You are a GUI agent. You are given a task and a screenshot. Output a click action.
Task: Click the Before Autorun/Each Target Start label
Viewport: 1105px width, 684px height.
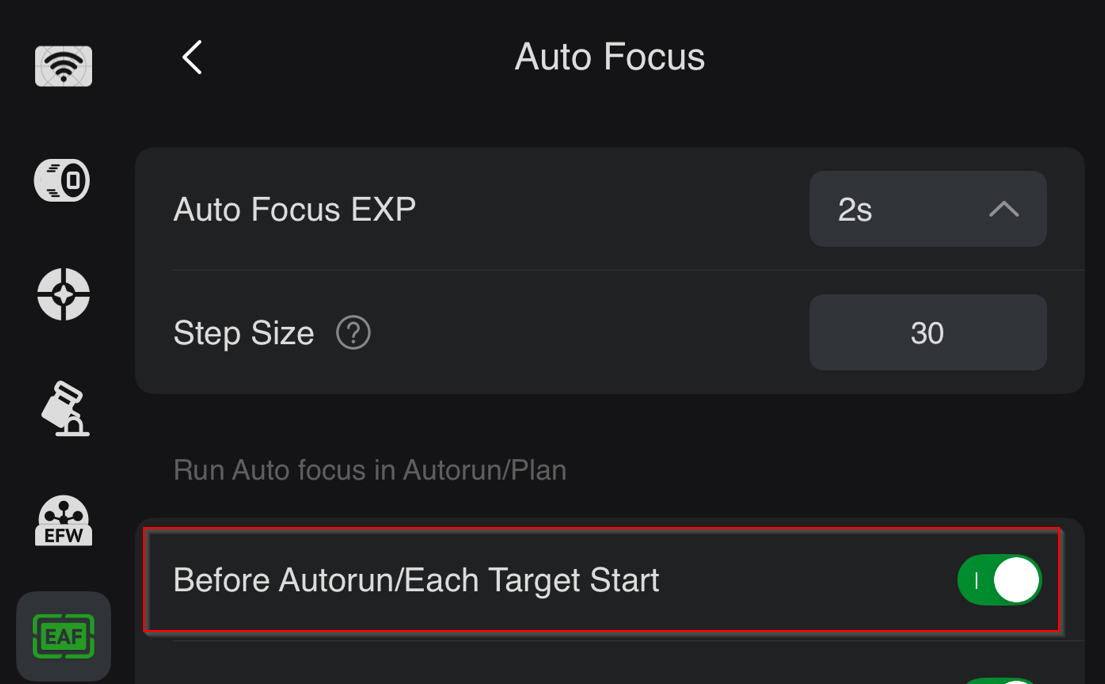[x=416, y=580]
